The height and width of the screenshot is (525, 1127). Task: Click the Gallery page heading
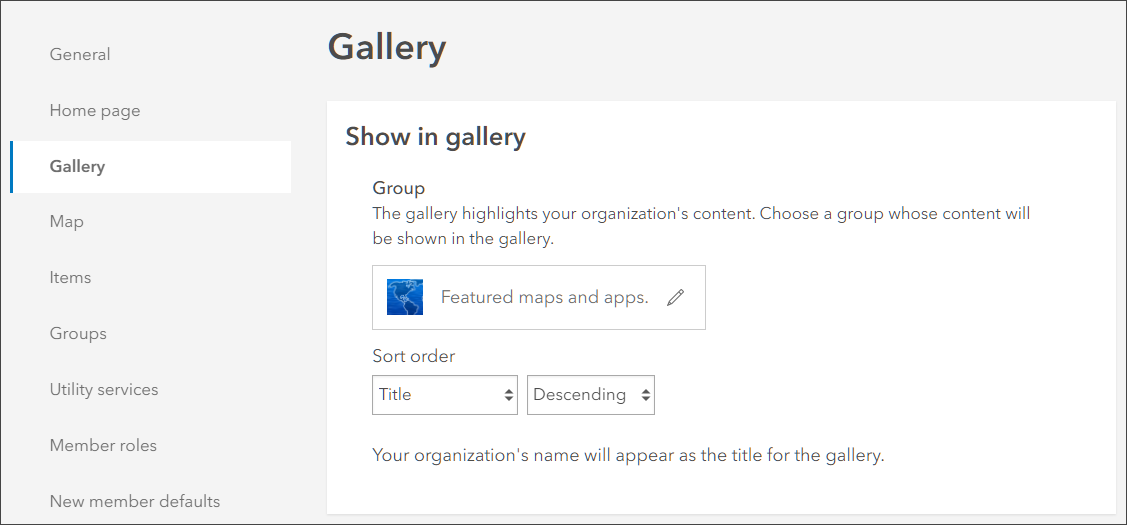[387, 47]
